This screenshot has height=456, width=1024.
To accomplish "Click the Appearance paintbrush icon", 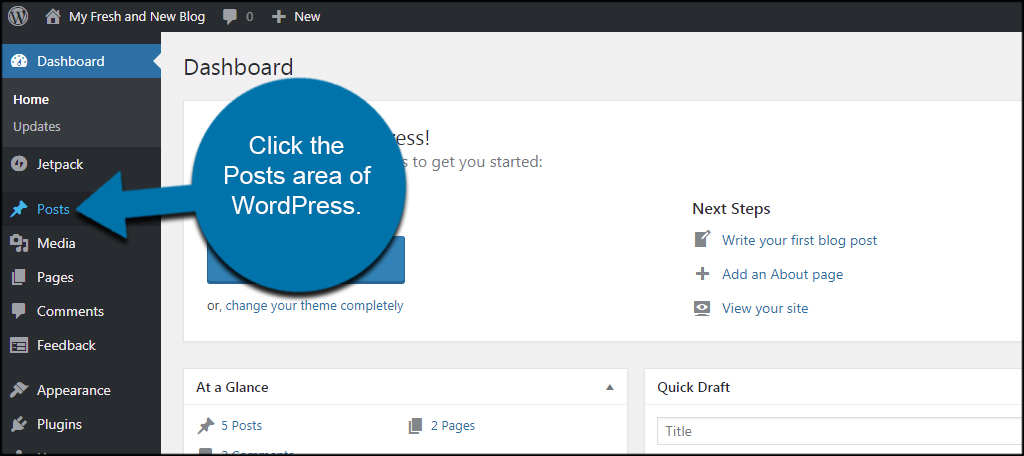I will click(x=20, y=390).
